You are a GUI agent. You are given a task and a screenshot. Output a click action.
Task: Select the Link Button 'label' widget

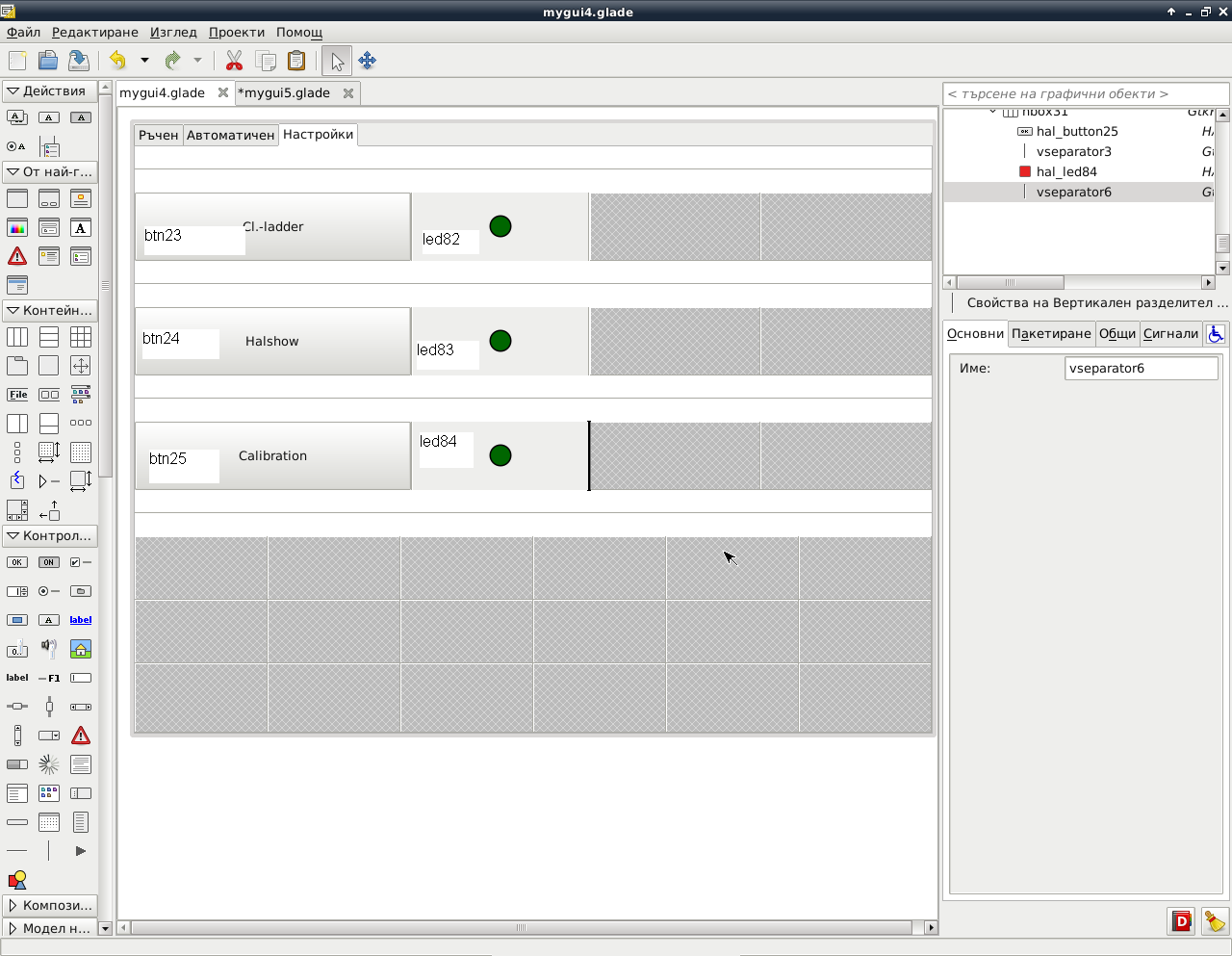(81, 620)
